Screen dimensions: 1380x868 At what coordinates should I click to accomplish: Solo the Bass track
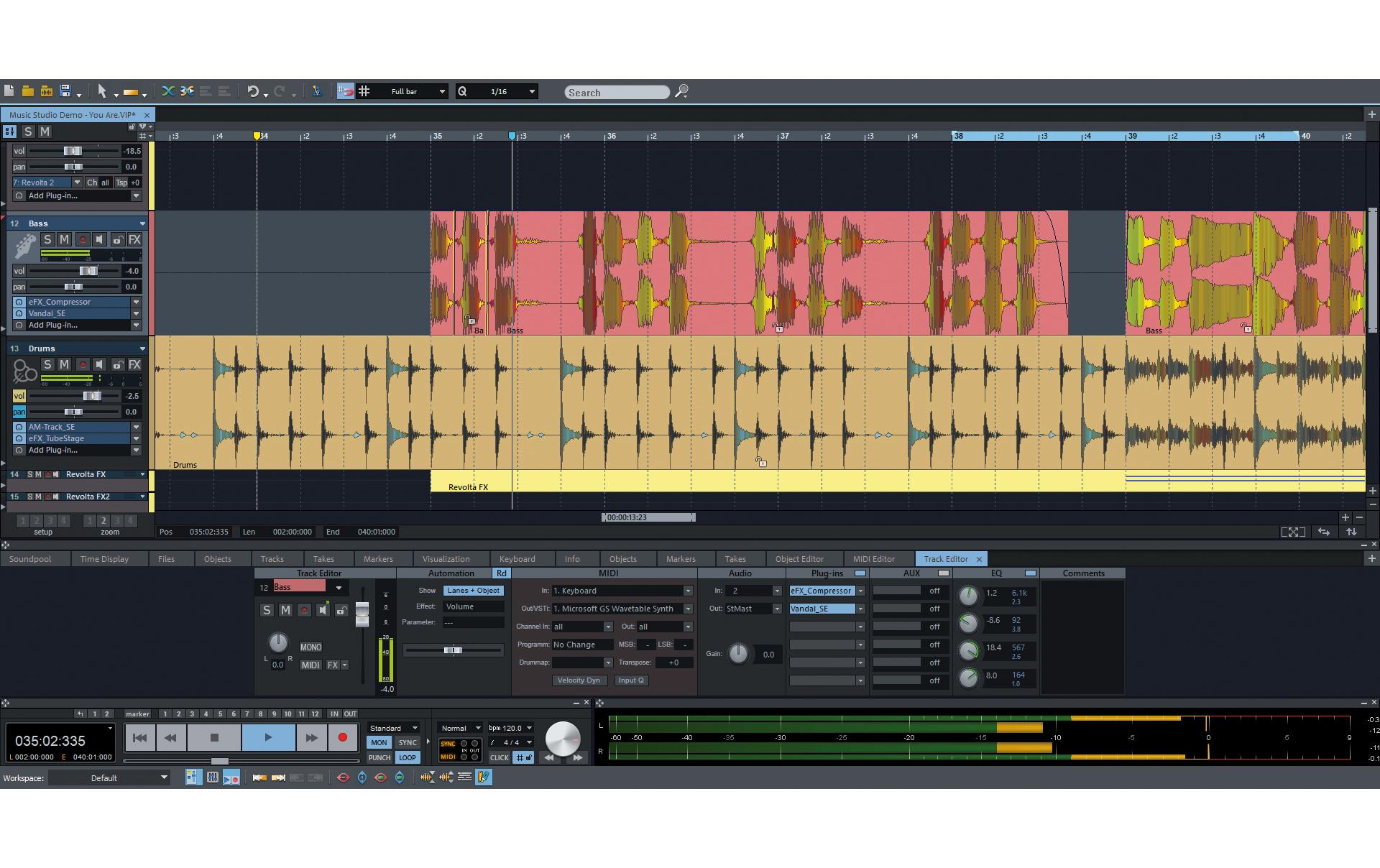coord(47,239)
